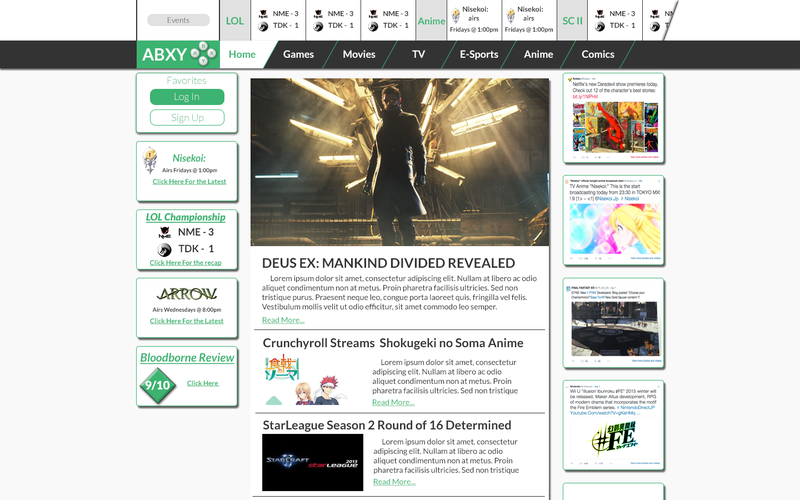Click the NME team logo in LOL Championship
This screenshot has height=500, width=800.
[164, 233]
